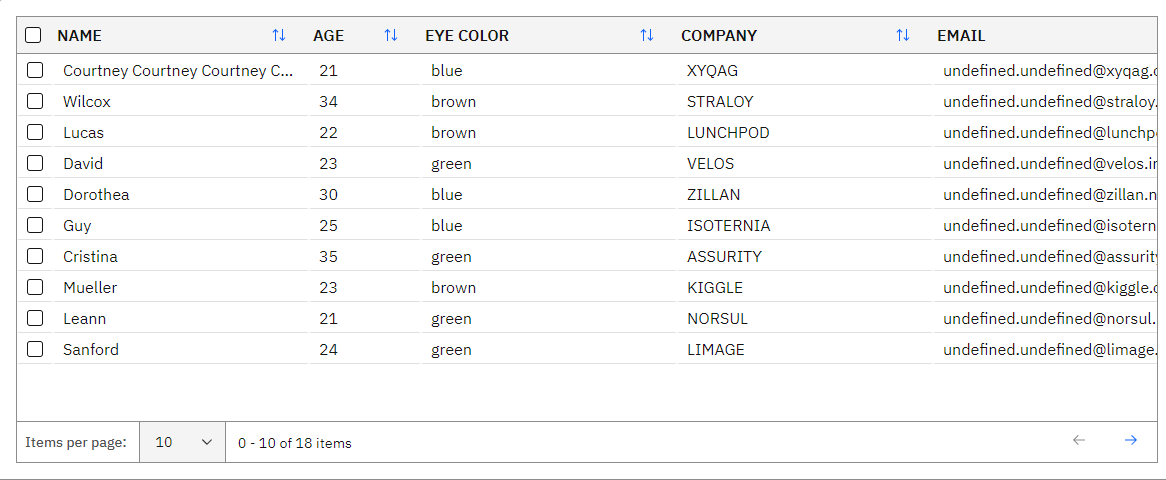Sort Company column with arrows icon
The height and width of the screenshot is (480, 1166).
tap(903, 35)
